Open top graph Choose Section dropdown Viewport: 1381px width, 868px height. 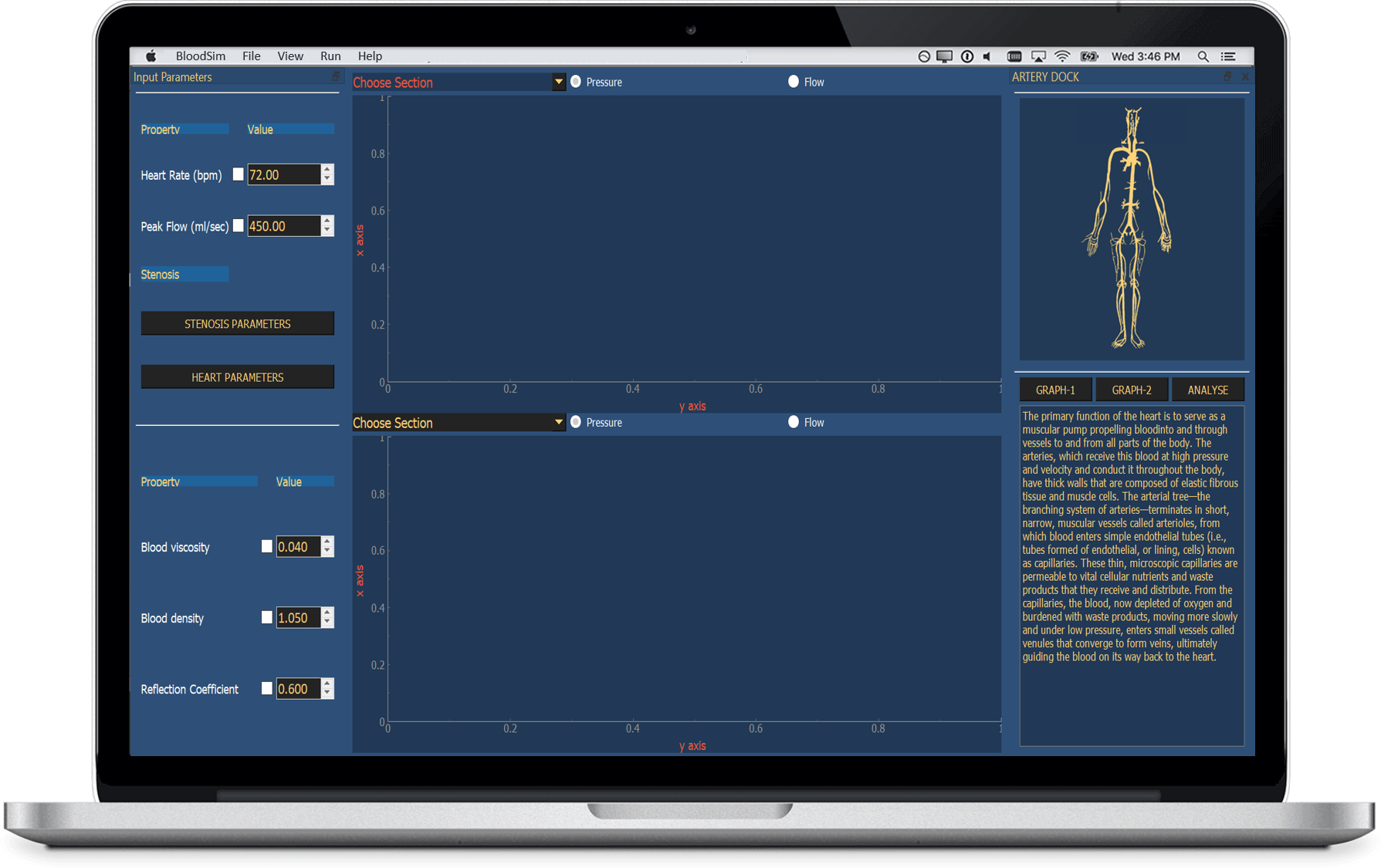point(459,82)
